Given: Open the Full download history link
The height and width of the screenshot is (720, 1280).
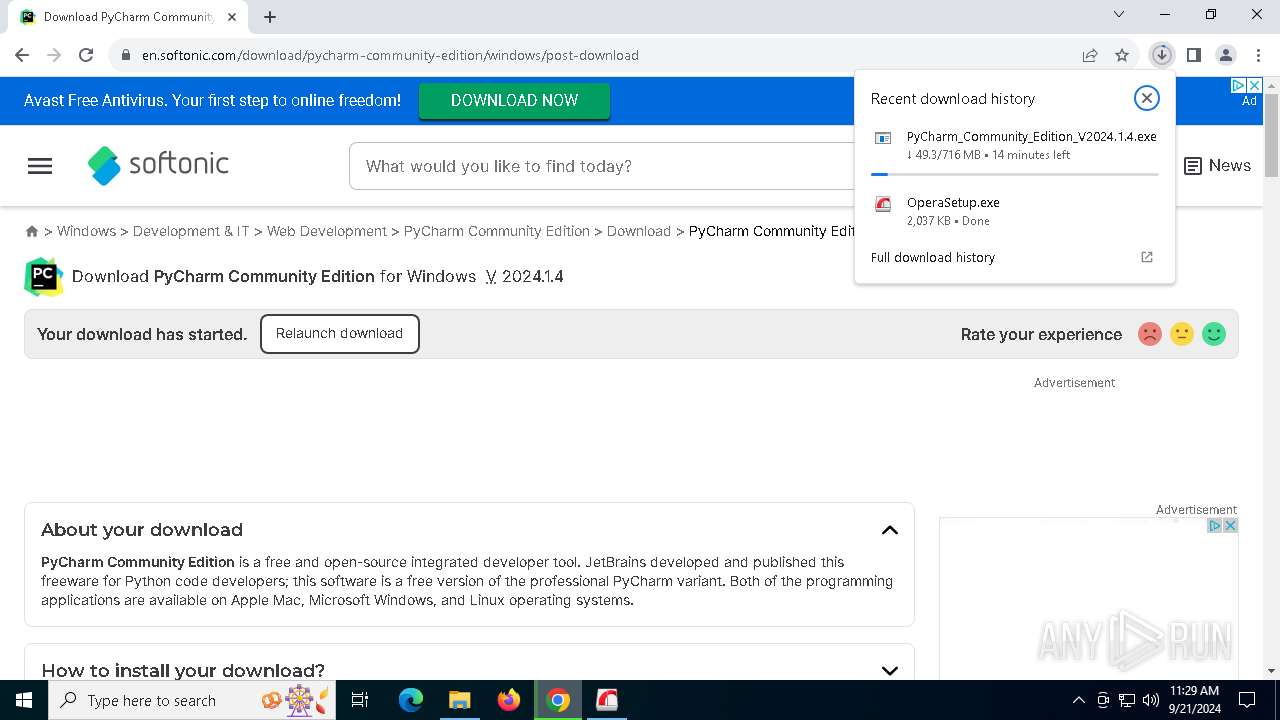Looking at the screenshot, I should (933, 257).
